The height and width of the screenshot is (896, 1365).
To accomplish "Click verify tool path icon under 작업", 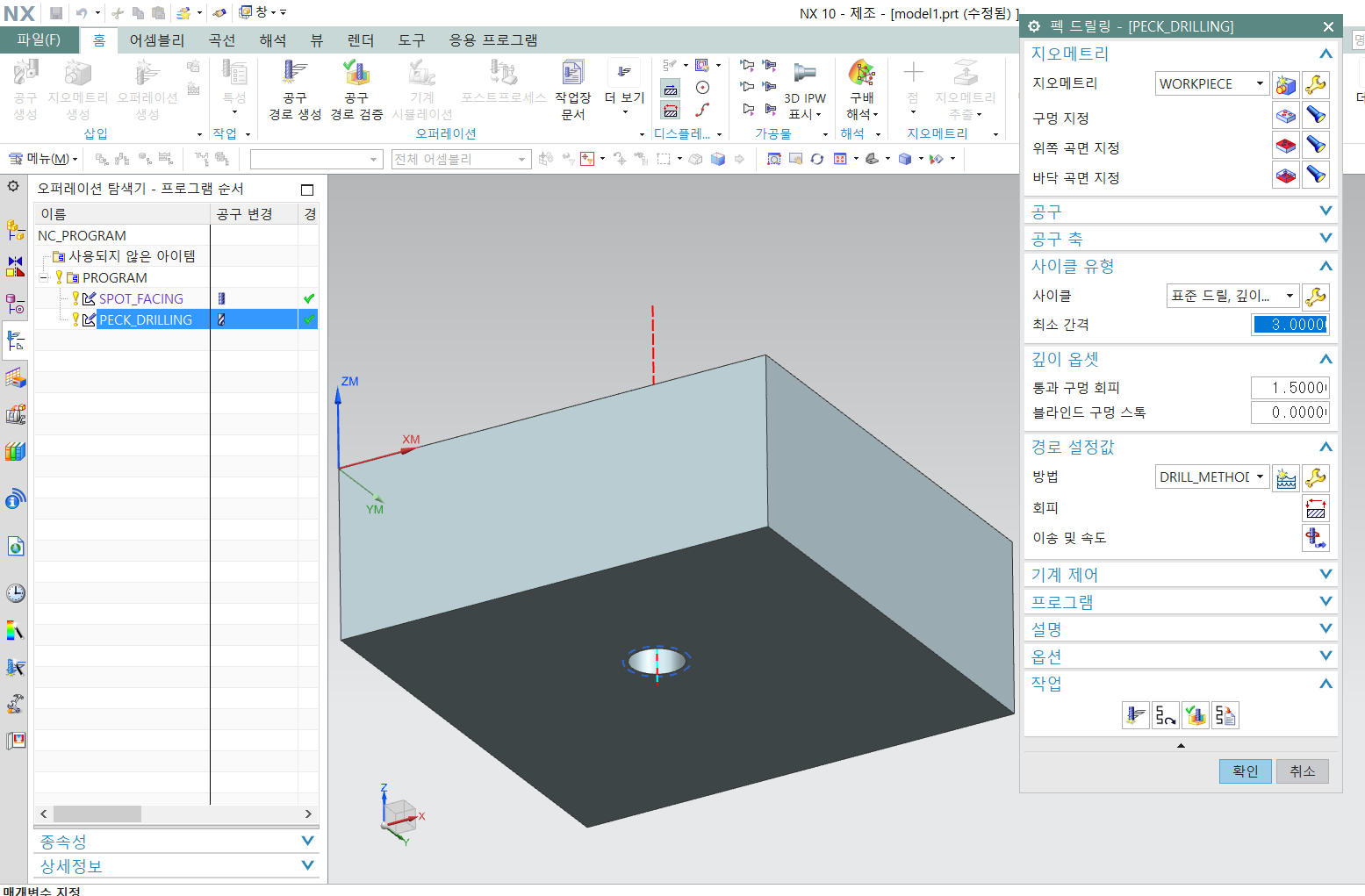I will coord(1196,715).
